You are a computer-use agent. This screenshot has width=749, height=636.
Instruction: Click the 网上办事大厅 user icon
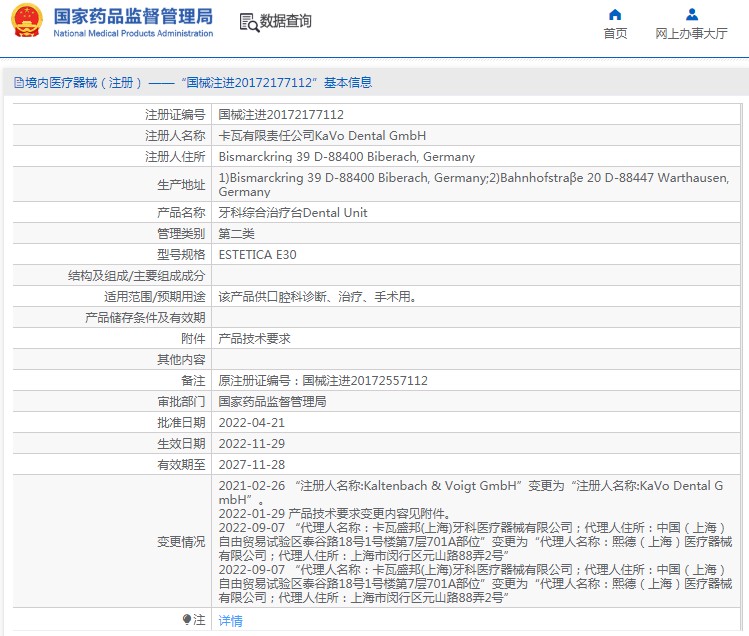tap(691, 14)
